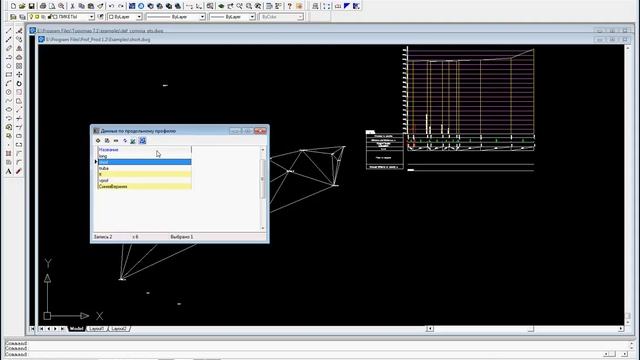The height and width of the screenshot is (360, 640).
Task: Select the Hatch tool in the draw toolbar
Action: [x=9, y=153]
